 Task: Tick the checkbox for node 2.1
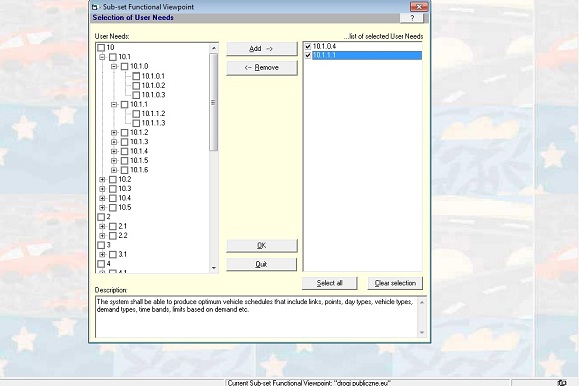(x=113, y=226)
